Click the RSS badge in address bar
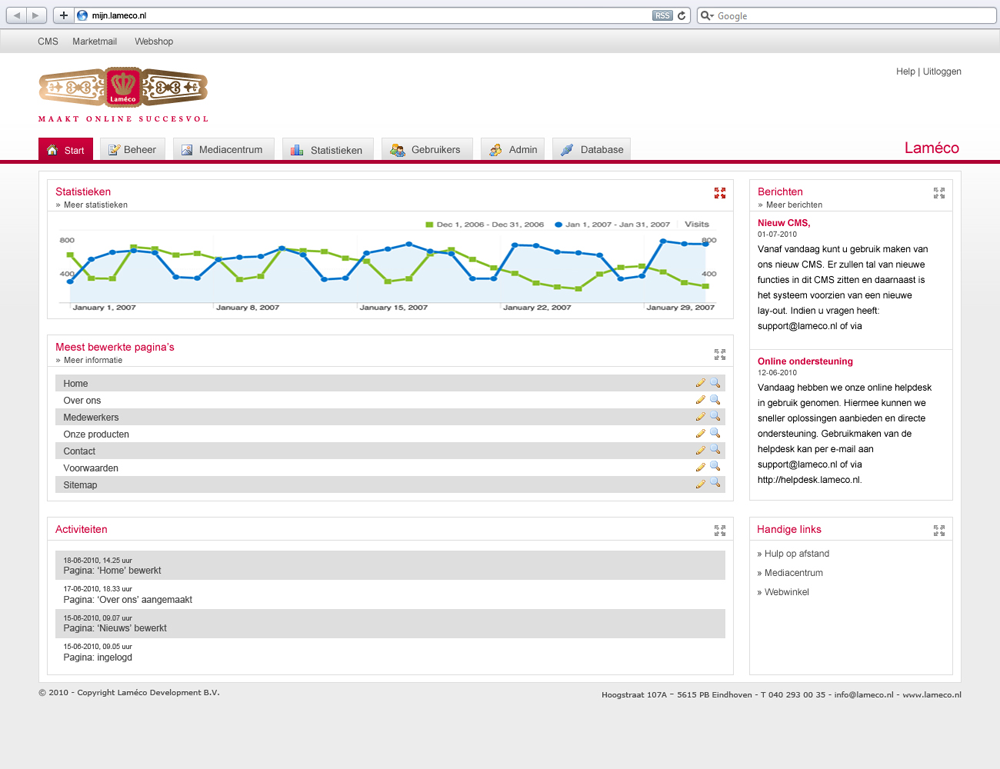Image resolution: width=1000 pixels, height=769 pixels. pos(662,15)
